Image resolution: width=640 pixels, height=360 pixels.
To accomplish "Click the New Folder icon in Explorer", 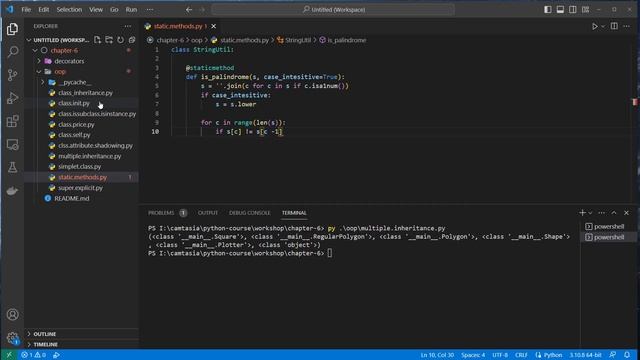I will tap(109, 40).
